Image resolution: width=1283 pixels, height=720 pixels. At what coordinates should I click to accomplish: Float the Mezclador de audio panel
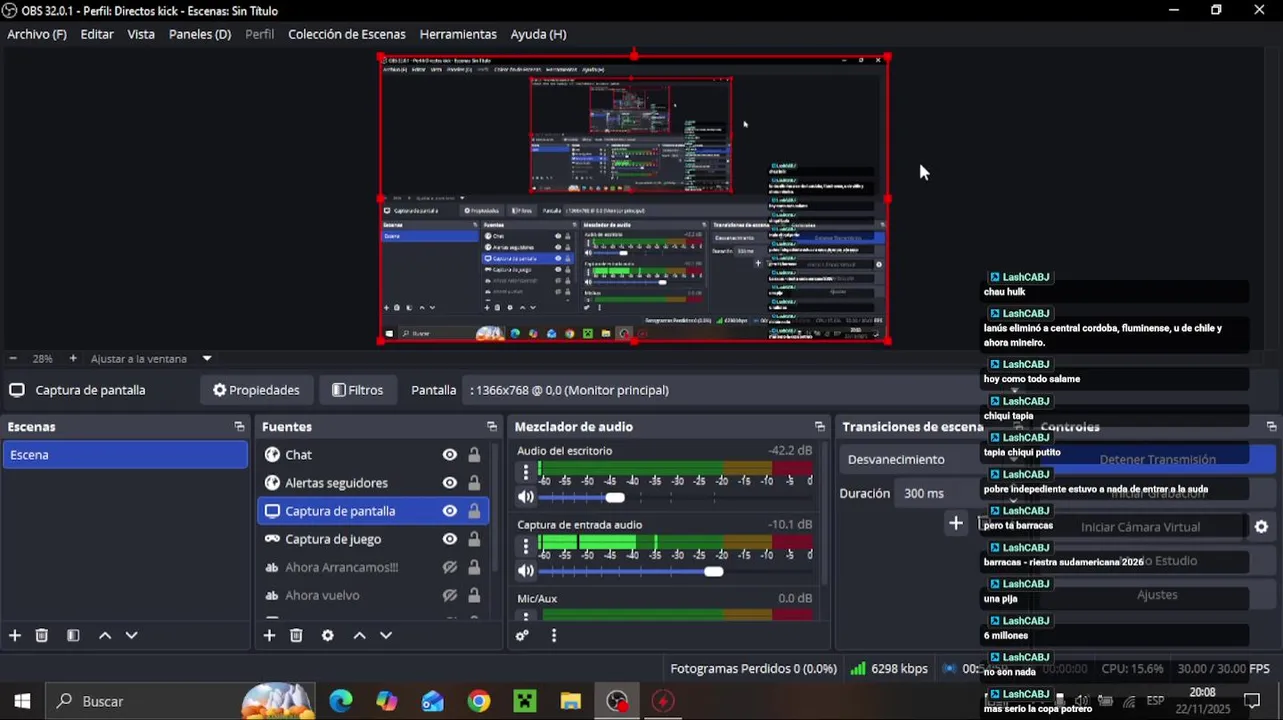pos(820,427)
